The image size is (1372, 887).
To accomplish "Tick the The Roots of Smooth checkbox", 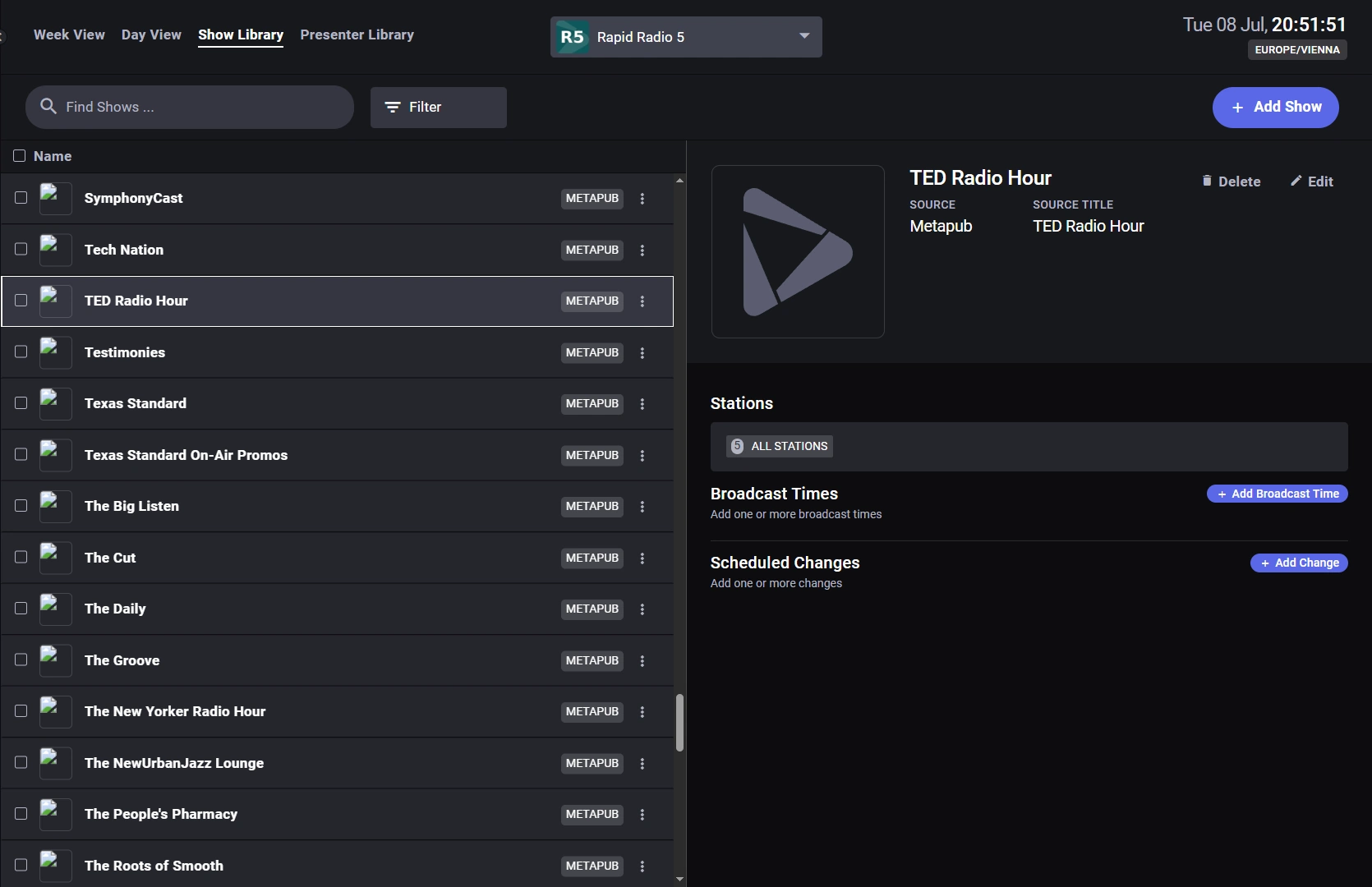I will 21,865.
